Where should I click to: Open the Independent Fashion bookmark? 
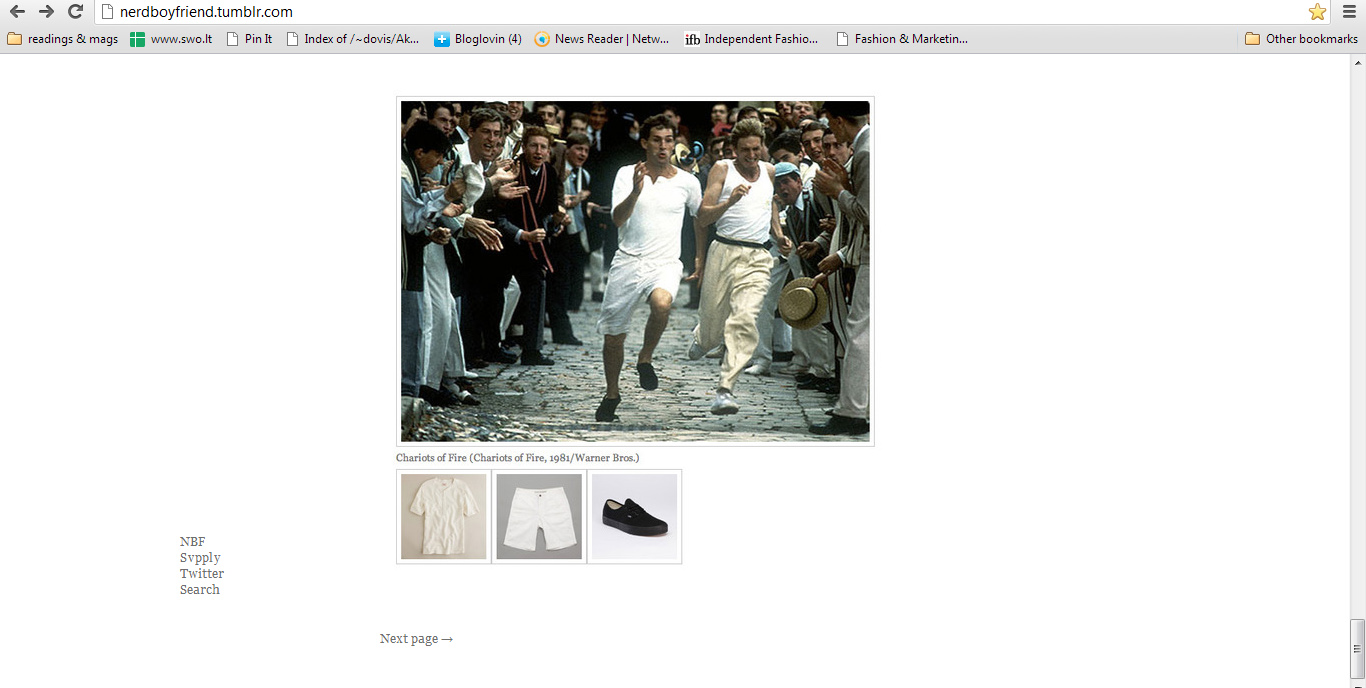point(751,39)
